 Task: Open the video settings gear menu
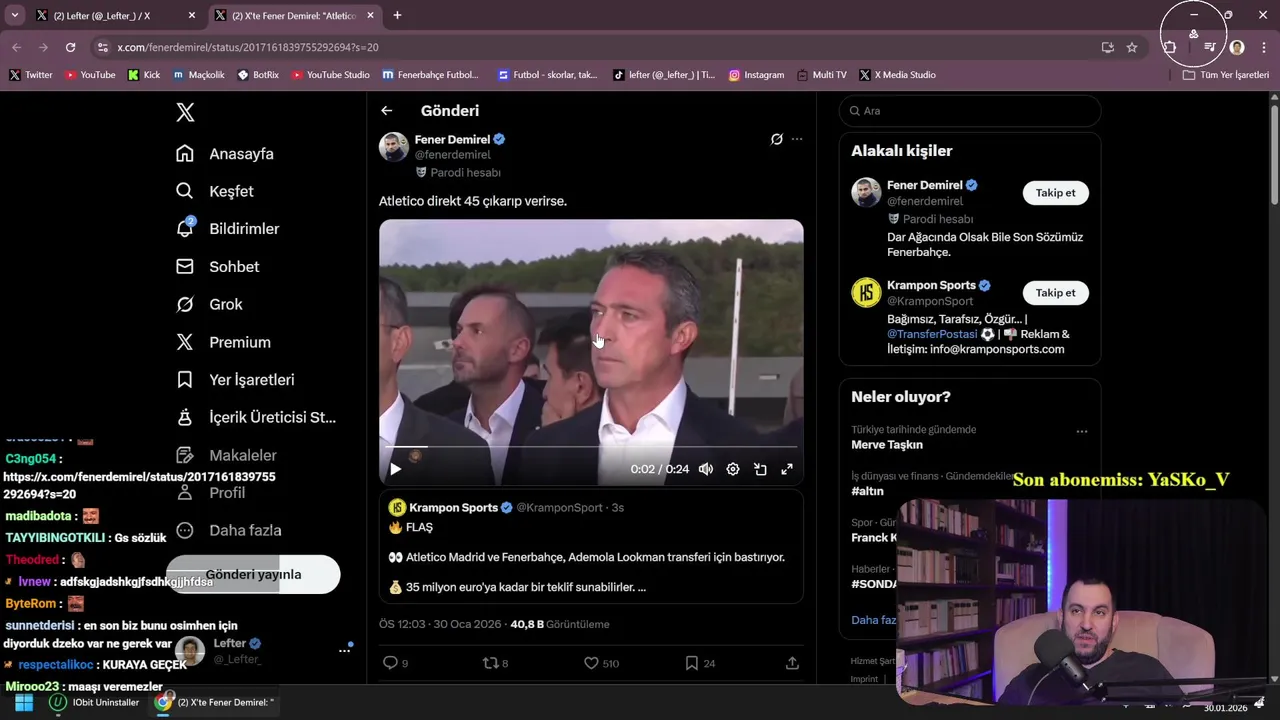click(733, 469)
